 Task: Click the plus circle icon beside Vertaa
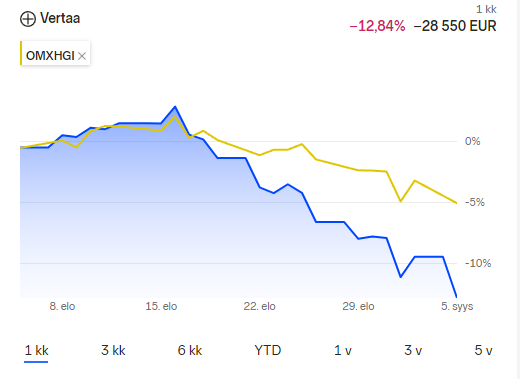pyautogui.click(x=28, y=19)
